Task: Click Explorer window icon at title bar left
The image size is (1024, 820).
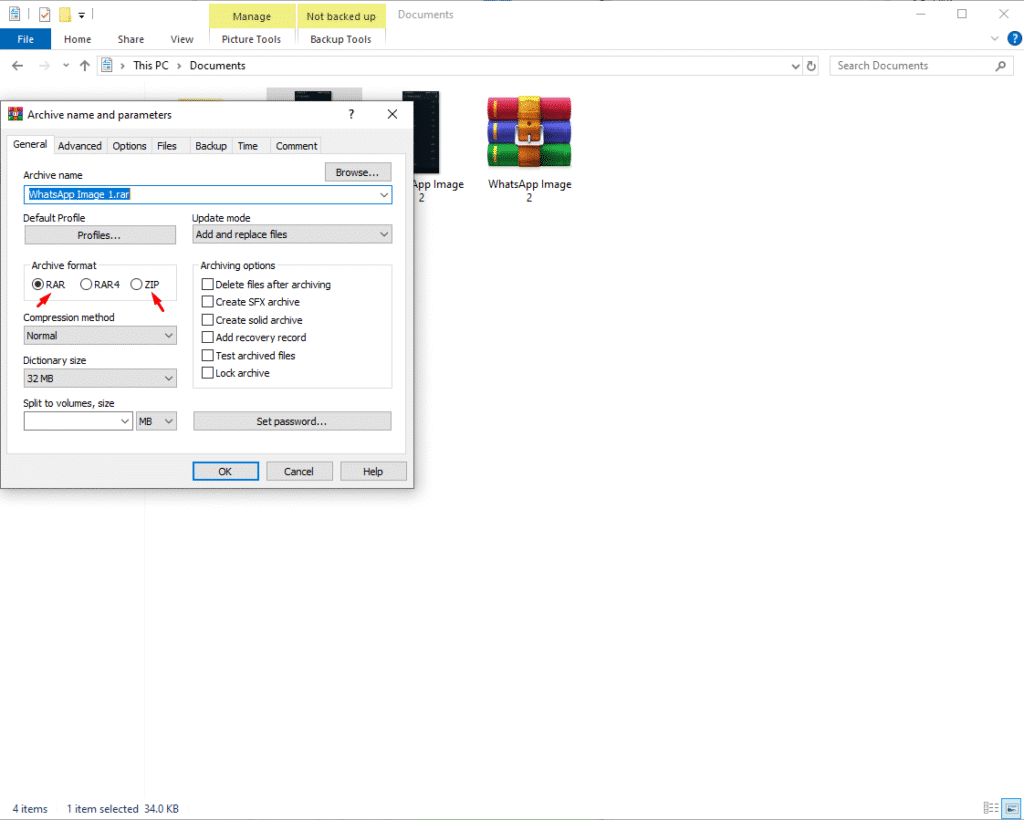Action: coord(14,14)
